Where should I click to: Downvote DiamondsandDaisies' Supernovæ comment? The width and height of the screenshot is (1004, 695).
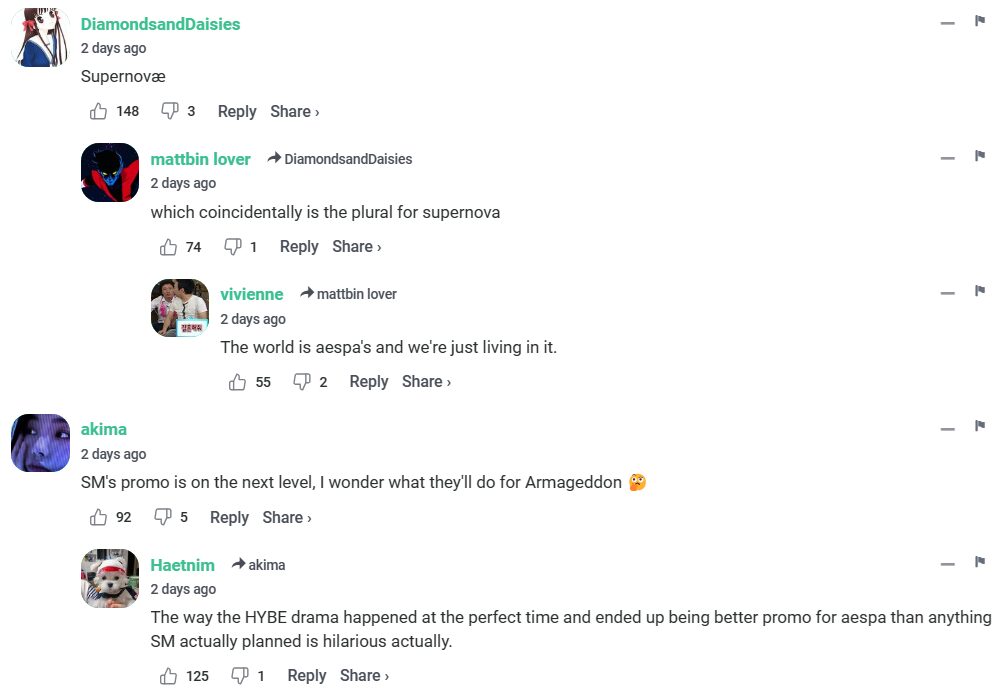click(x=170, y=111)
